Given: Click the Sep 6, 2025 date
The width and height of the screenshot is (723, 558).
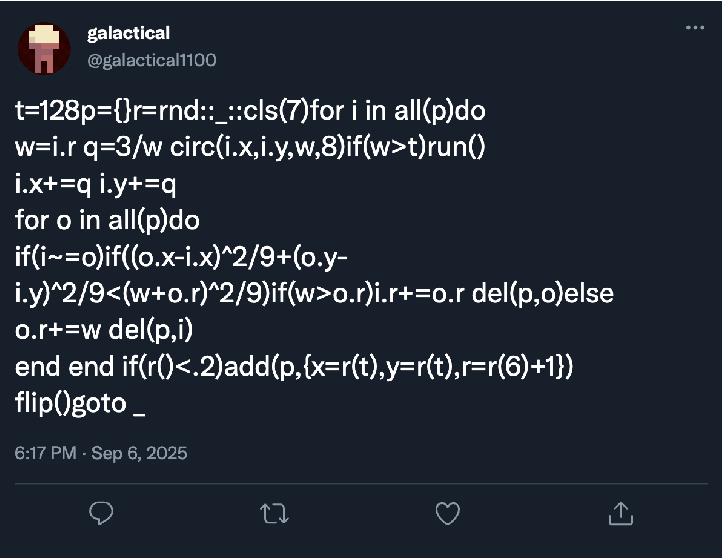Looking at the screenshot, I should [x=139, y=453].
